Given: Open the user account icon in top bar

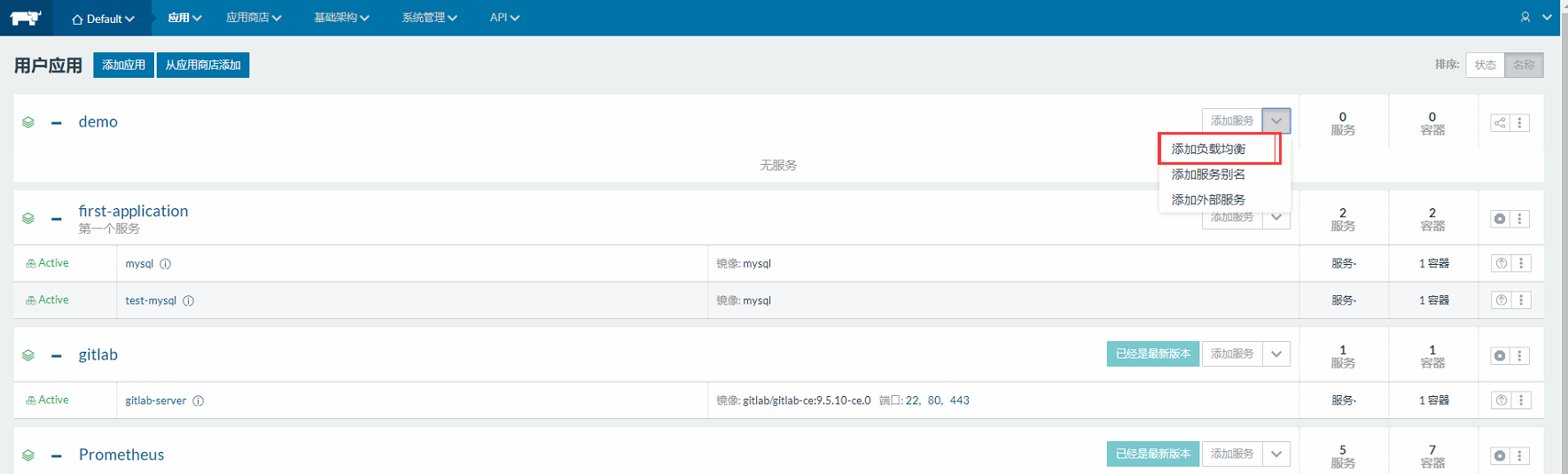Looking at the screenshot, I should click(1525, 18).
